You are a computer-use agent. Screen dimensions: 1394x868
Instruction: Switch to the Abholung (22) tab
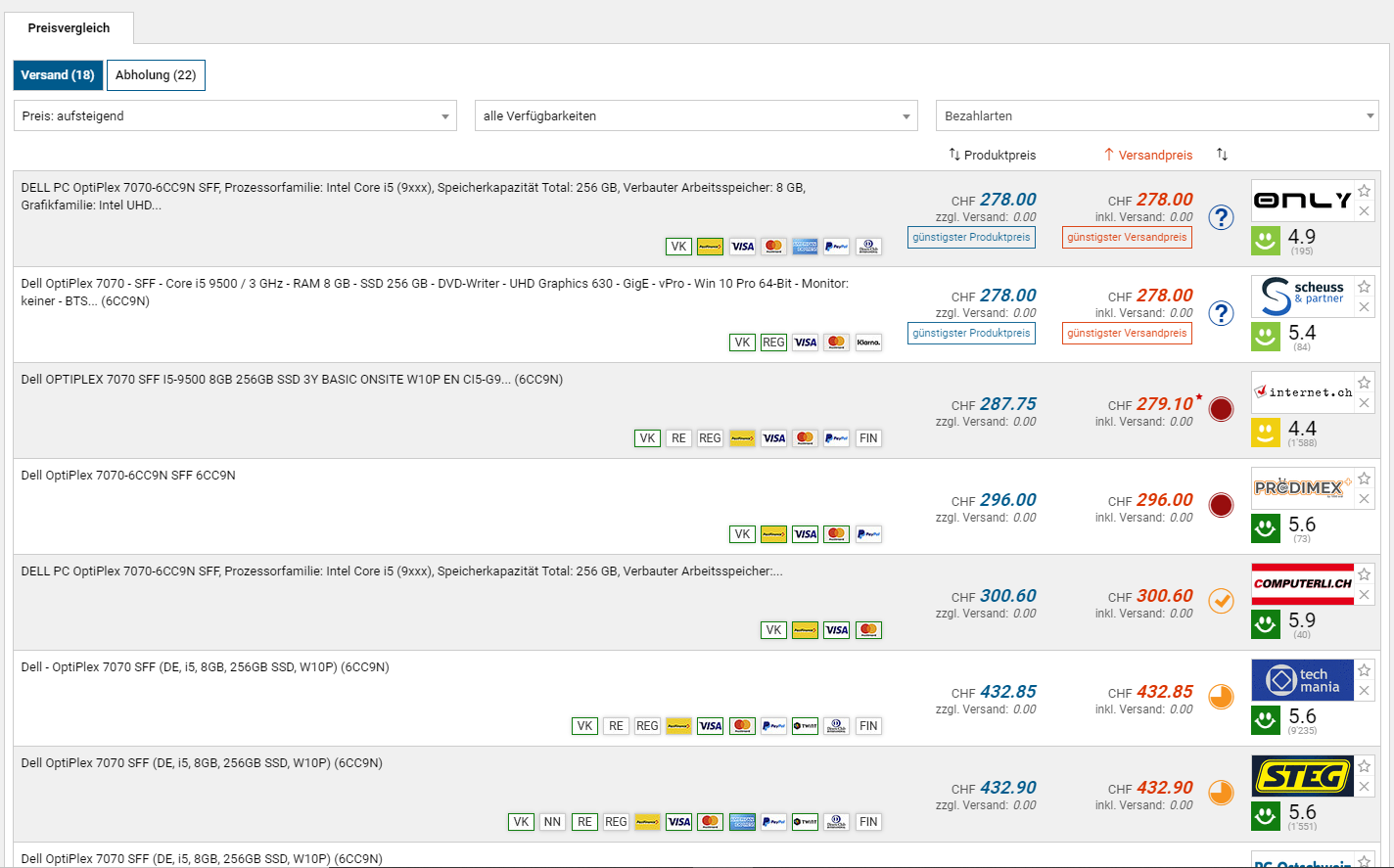coord(156,75)
